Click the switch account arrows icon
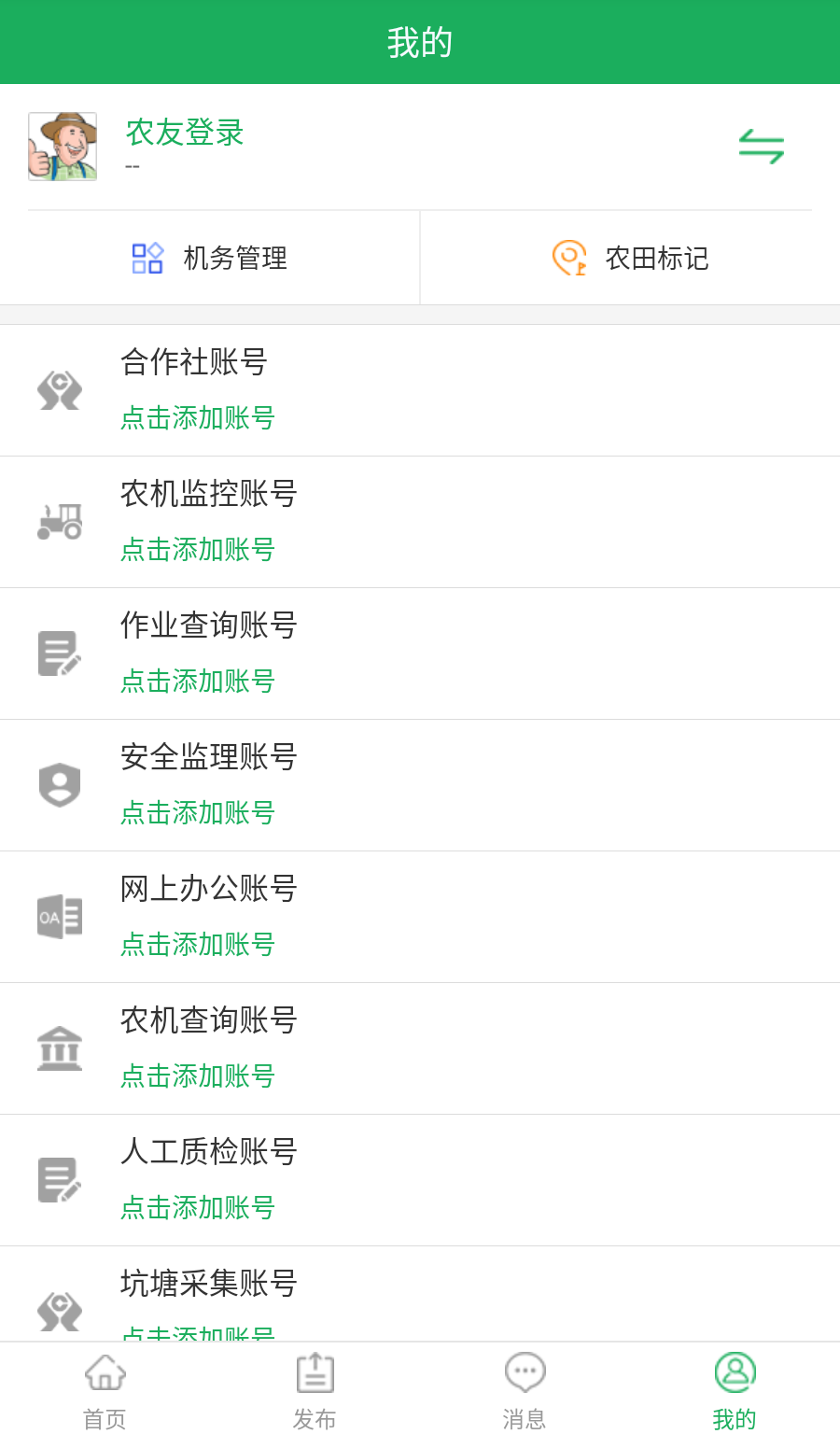 pos(761,147)
